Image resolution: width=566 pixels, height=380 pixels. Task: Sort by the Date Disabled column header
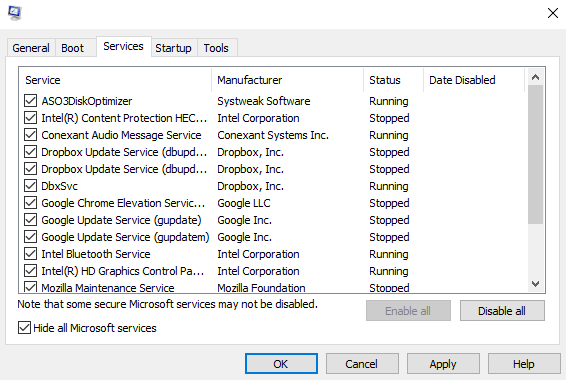(474, 80)
